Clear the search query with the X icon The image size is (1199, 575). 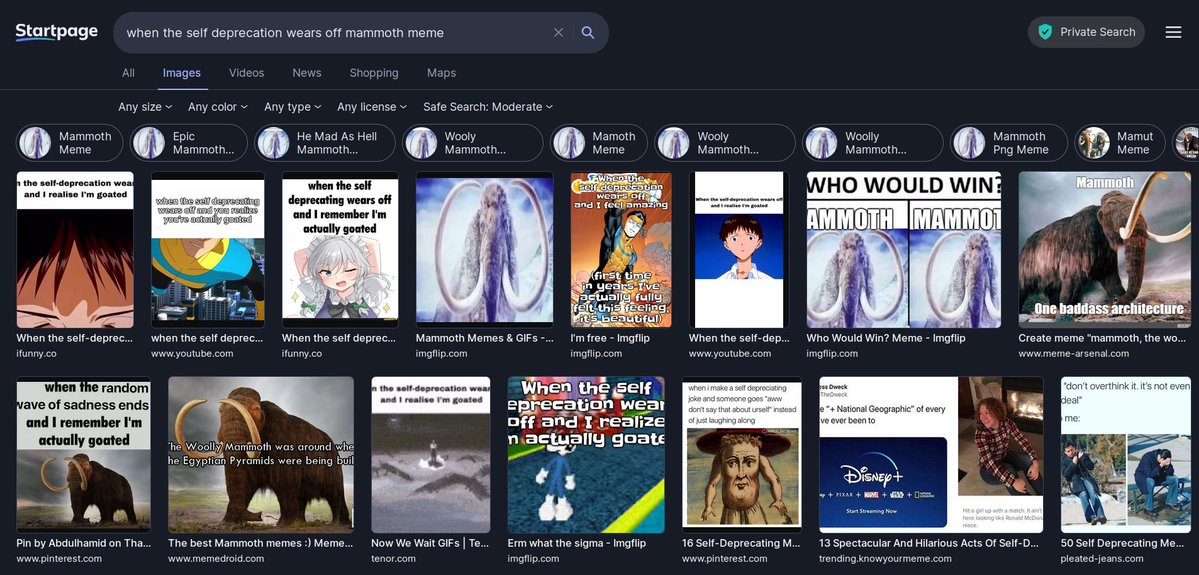coord(558,32)
